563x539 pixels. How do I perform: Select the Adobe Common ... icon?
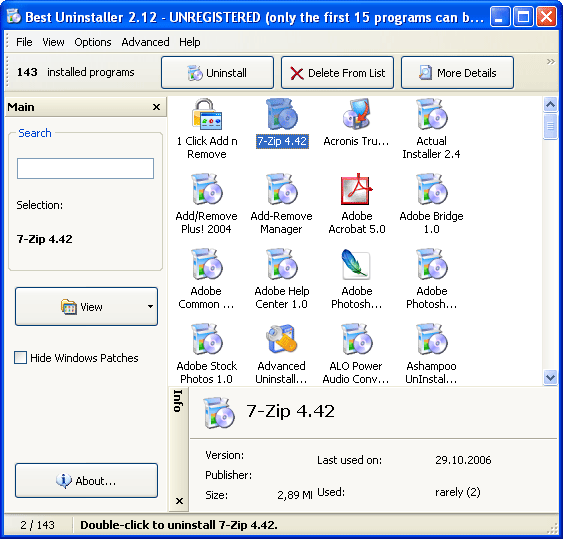click(x=207, y=264)
